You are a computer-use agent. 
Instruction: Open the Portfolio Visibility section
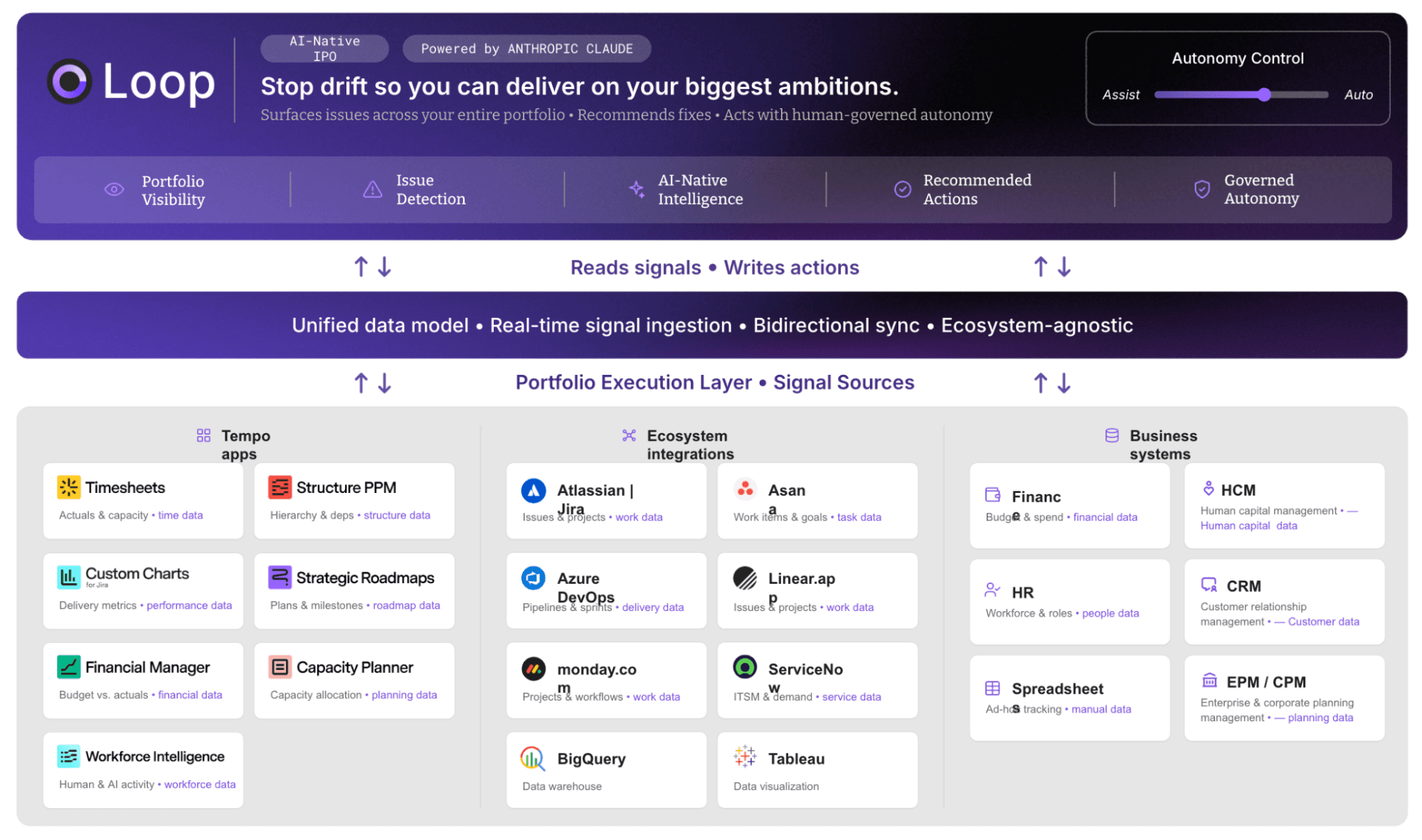point(162,190)
